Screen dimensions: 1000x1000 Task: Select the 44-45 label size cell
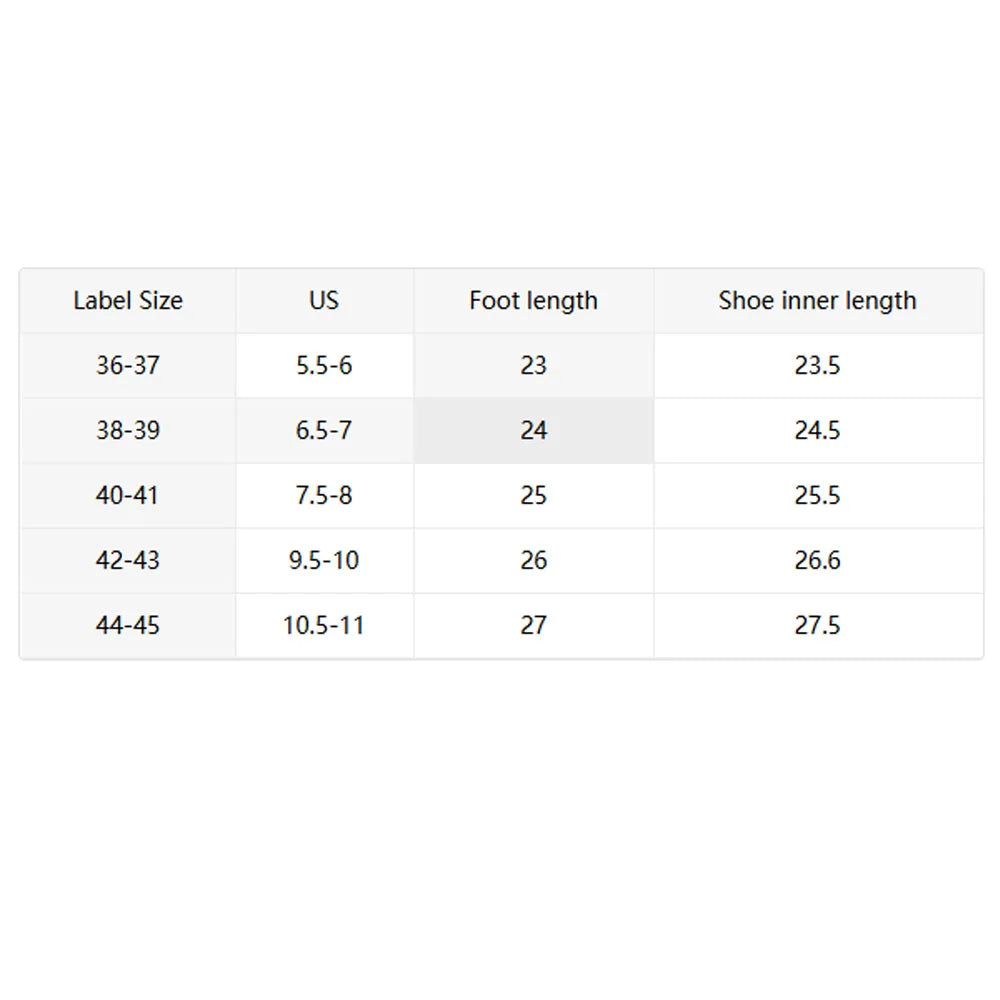pos(128,626)
